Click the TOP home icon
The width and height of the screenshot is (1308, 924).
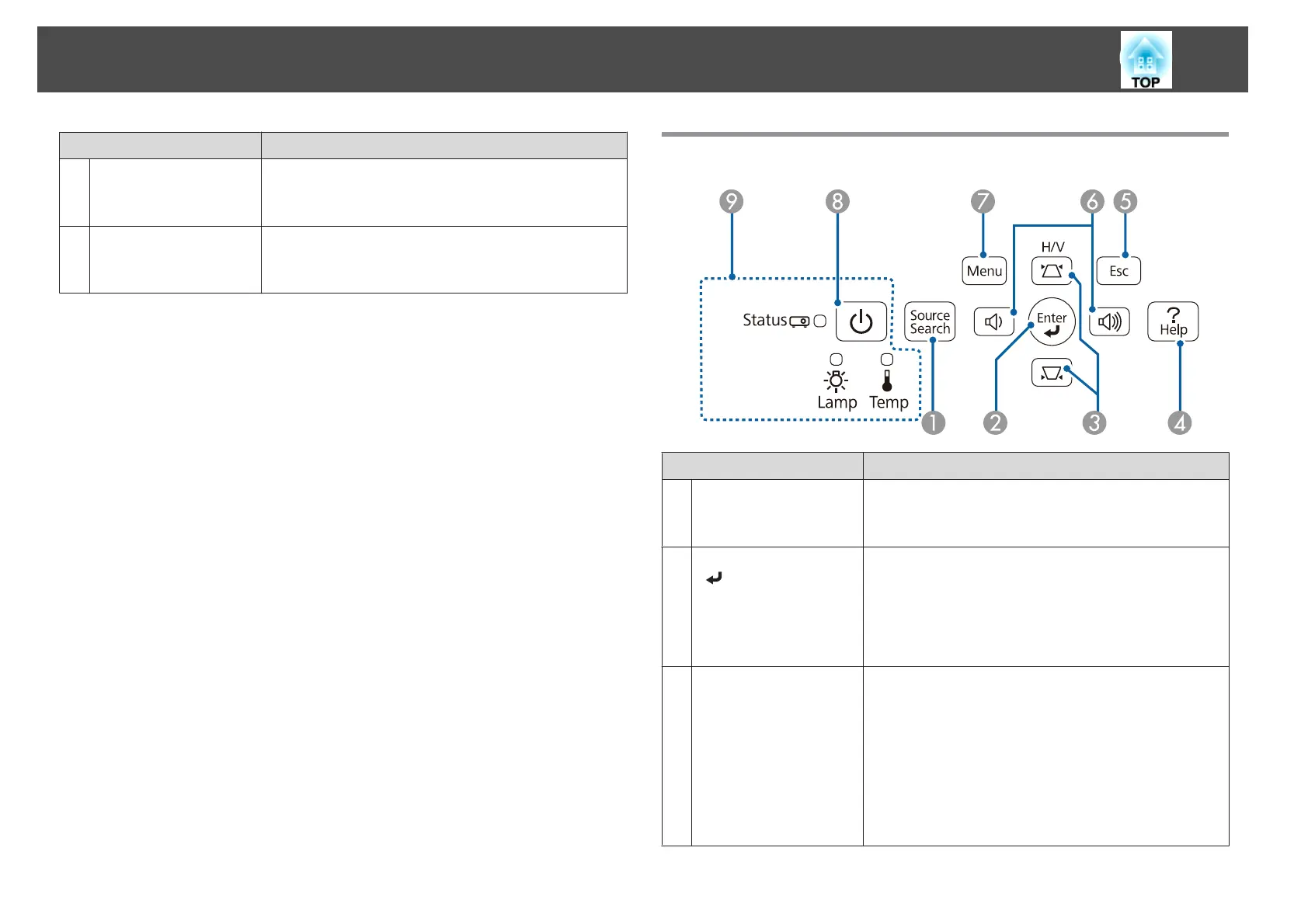pos(1146,60)
